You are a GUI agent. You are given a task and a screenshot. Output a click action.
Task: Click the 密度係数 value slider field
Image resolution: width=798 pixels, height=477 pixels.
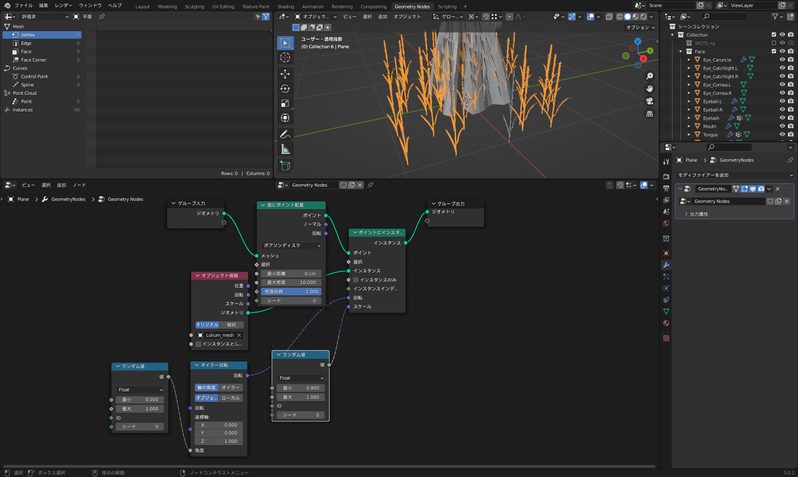tap(290, 292)
